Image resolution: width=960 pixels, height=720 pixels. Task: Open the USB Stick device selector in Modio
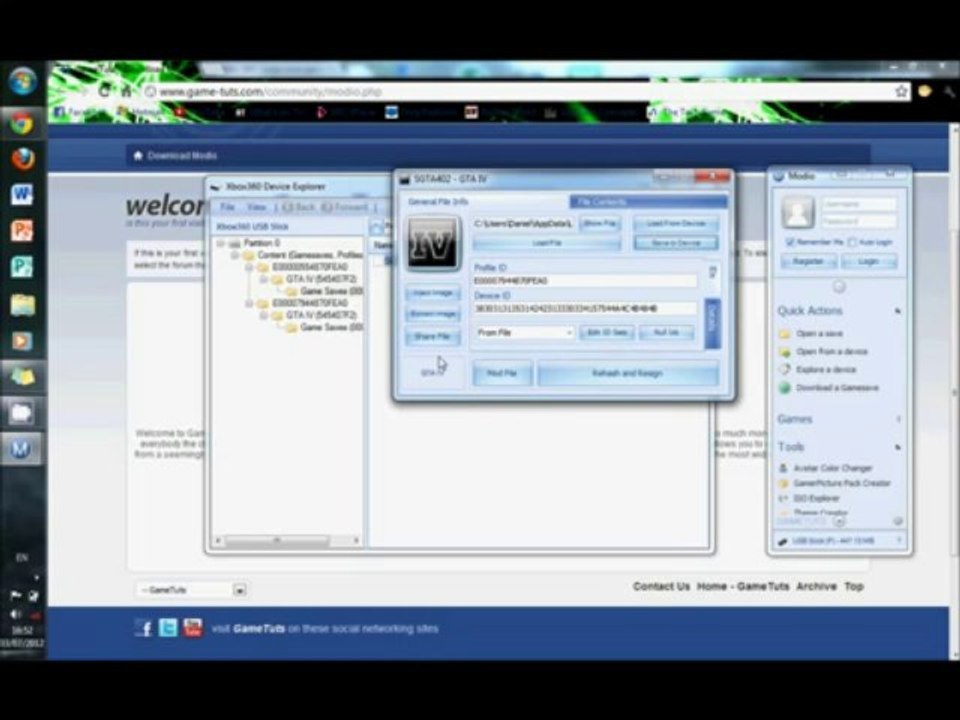(x=839, y=541)
